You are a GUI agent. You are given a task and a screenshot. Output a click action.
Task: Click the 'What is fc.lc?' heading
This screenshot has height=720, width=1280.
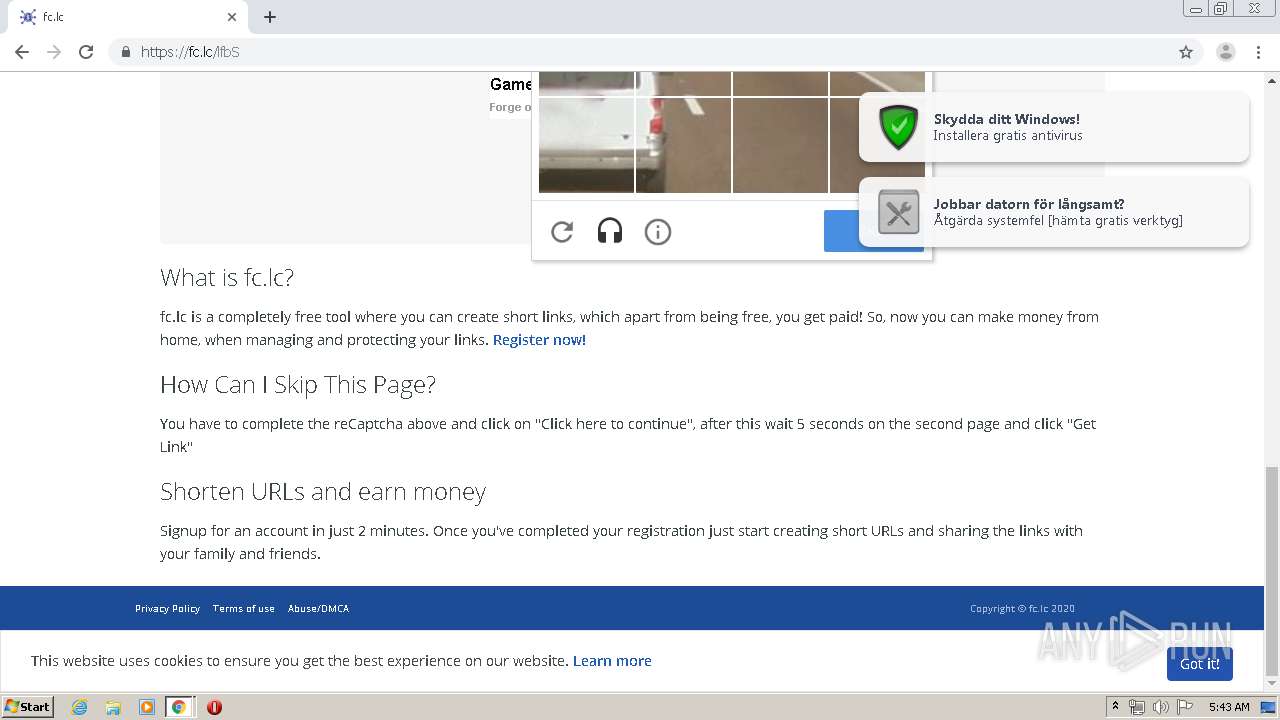227,277
